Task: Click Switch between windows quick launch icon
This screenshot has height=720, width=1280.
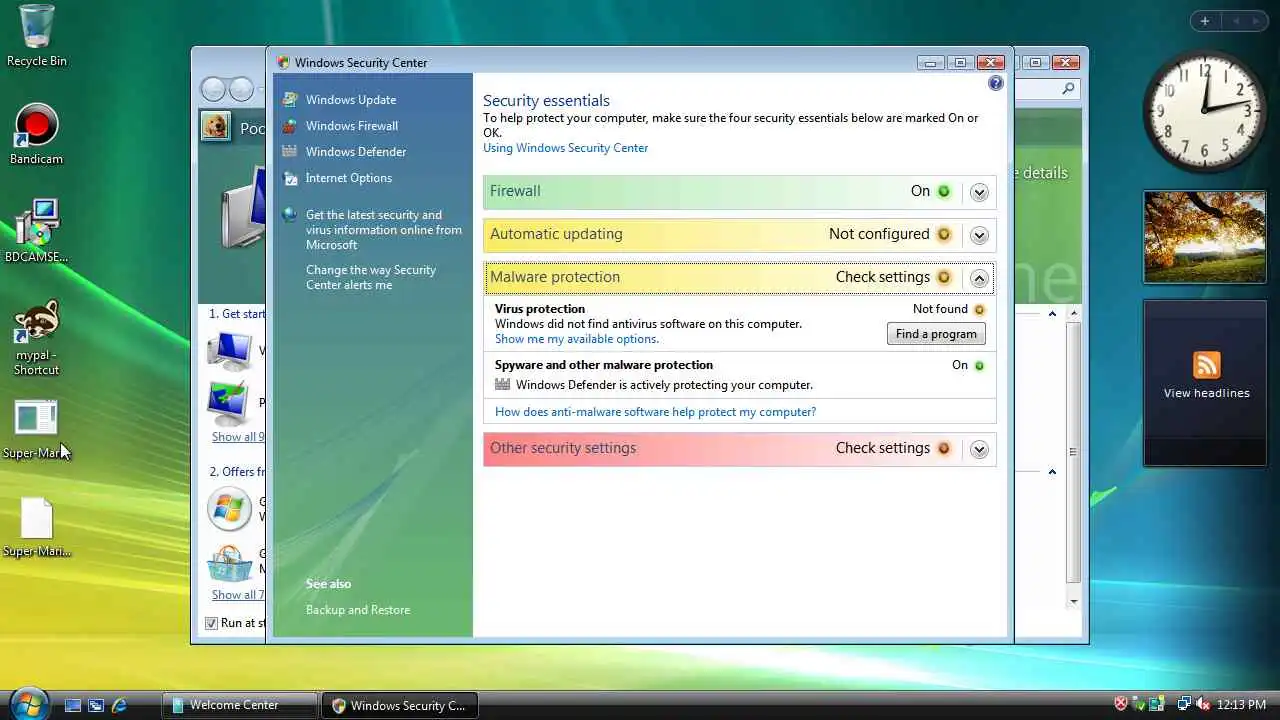Action: tap(96, 705)
